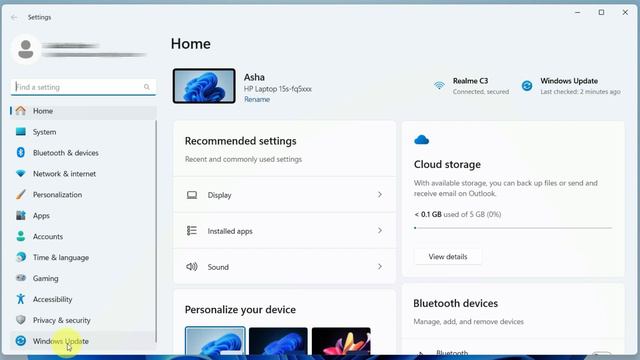Click the Installed apps row

click(284, 231)
